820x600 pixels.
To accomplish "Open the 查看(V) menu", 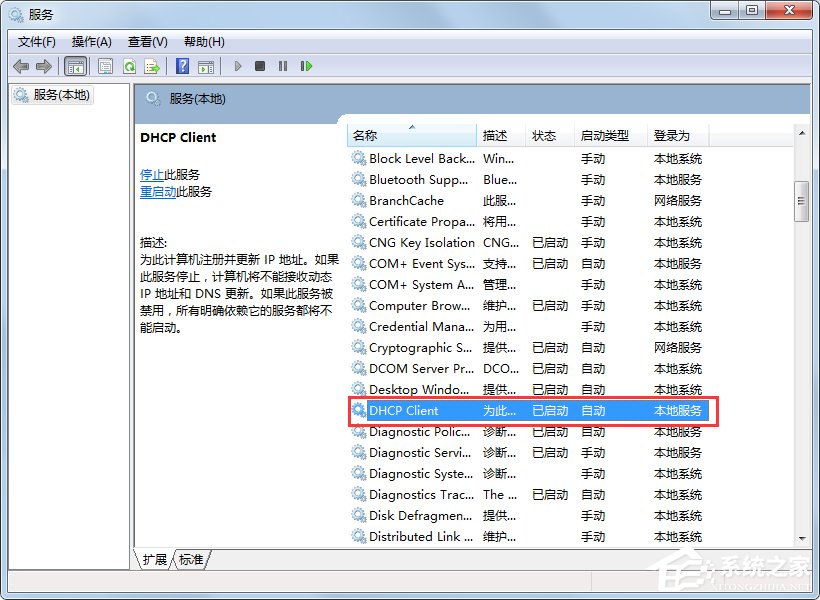I will click(x=146, y=41).
